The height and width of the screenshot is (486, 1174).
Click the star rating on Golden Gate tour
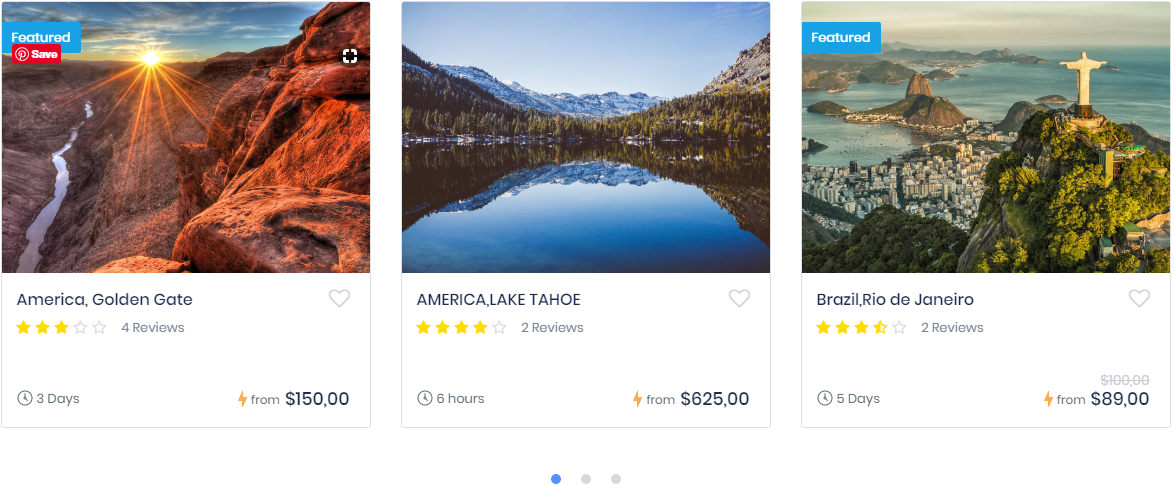point(61,328)
